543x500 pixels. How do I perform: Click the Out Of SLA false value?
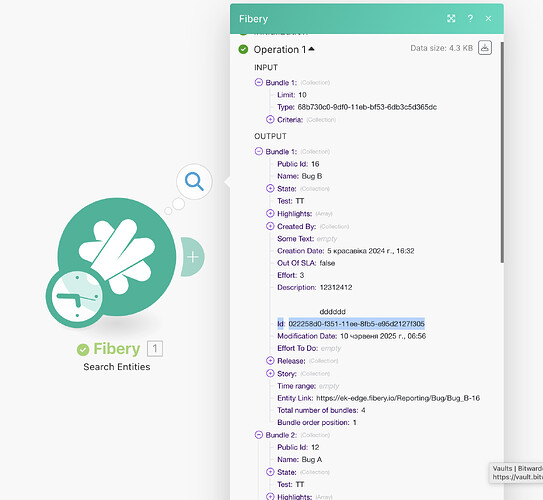tap(327, 263)
